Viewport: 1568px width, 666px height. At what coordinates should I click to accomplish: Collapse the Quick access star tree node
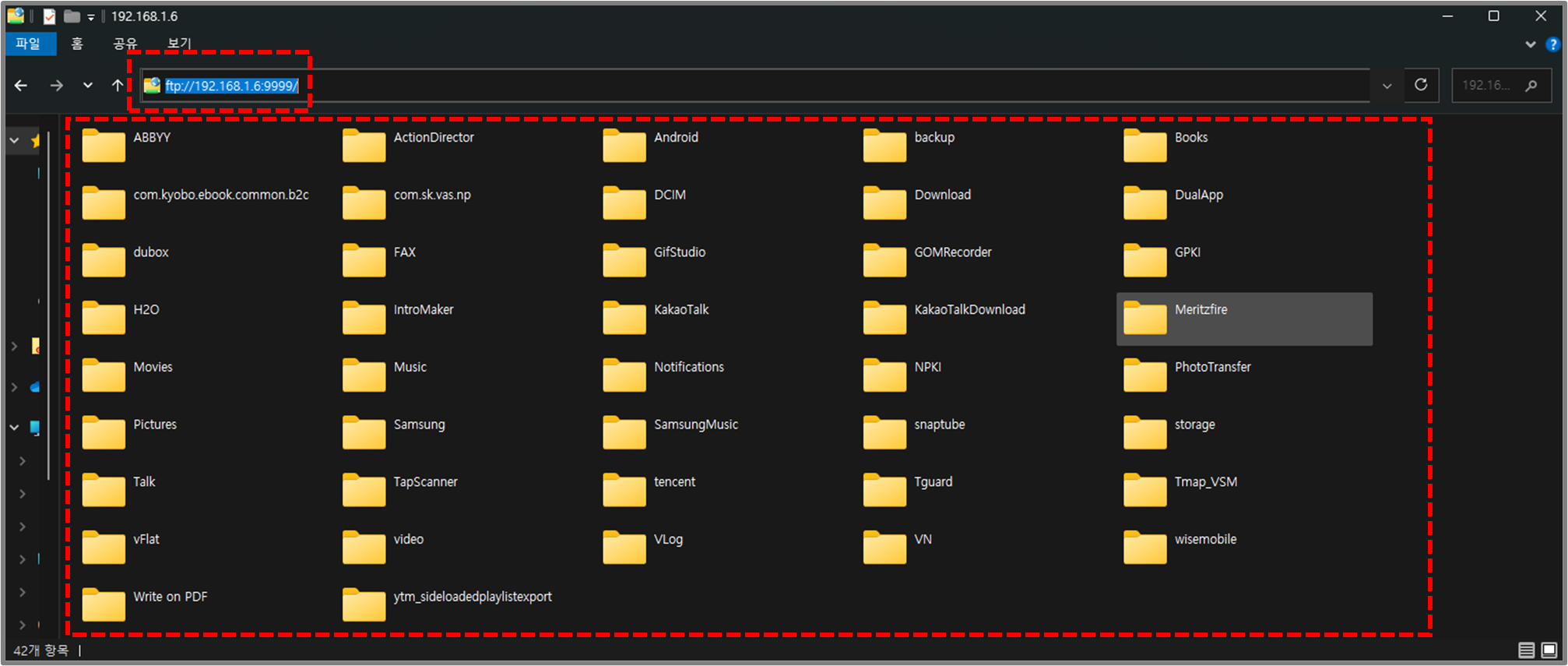(14, 140)
